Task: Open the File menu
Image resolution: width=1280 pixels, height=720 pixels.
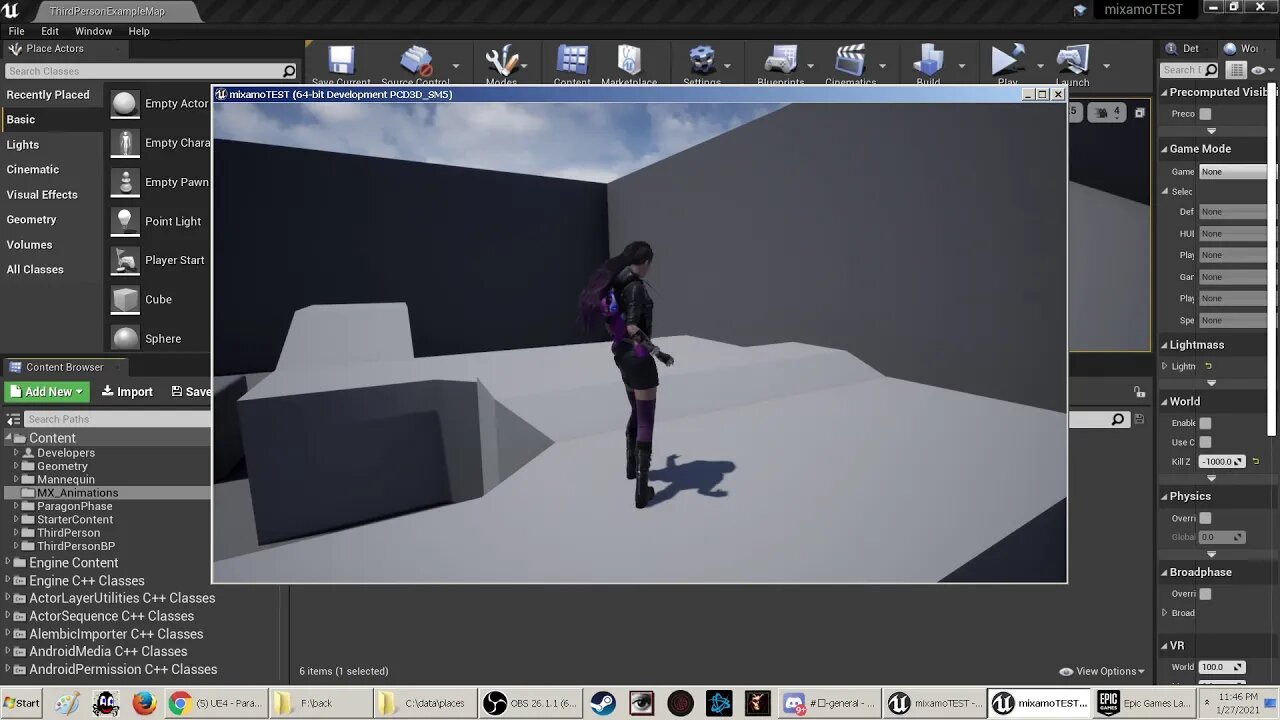Action: [17, 31]
